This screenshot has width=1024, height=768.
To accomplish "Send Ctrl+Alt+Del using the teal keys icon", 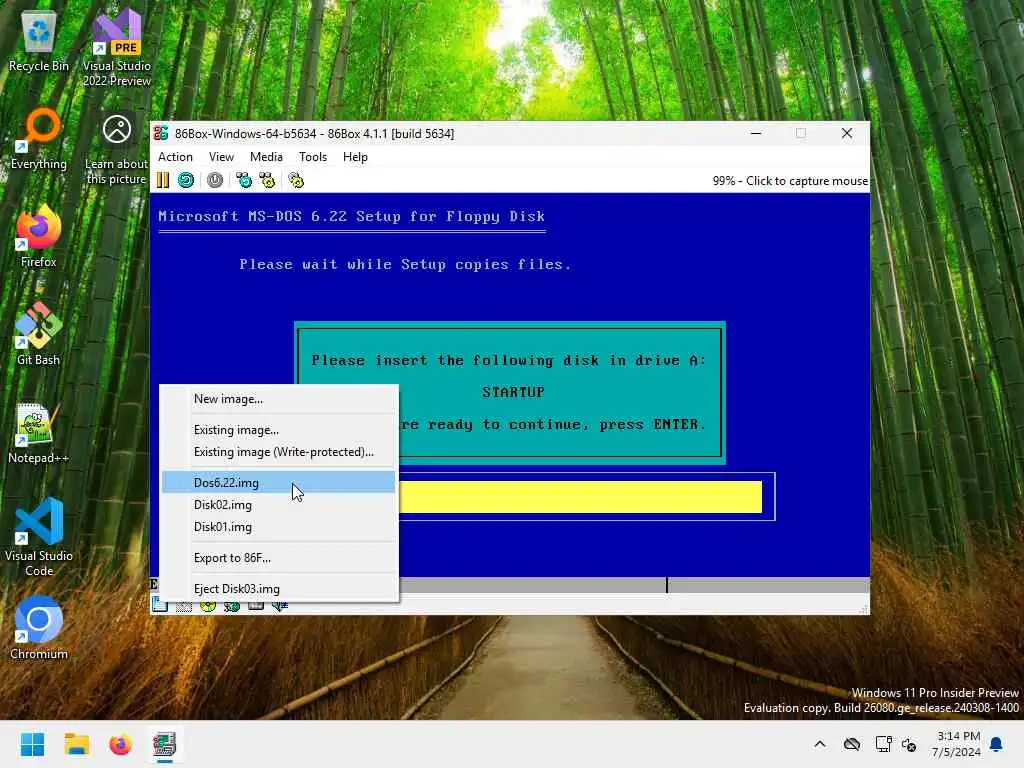I will click(244, 180).
